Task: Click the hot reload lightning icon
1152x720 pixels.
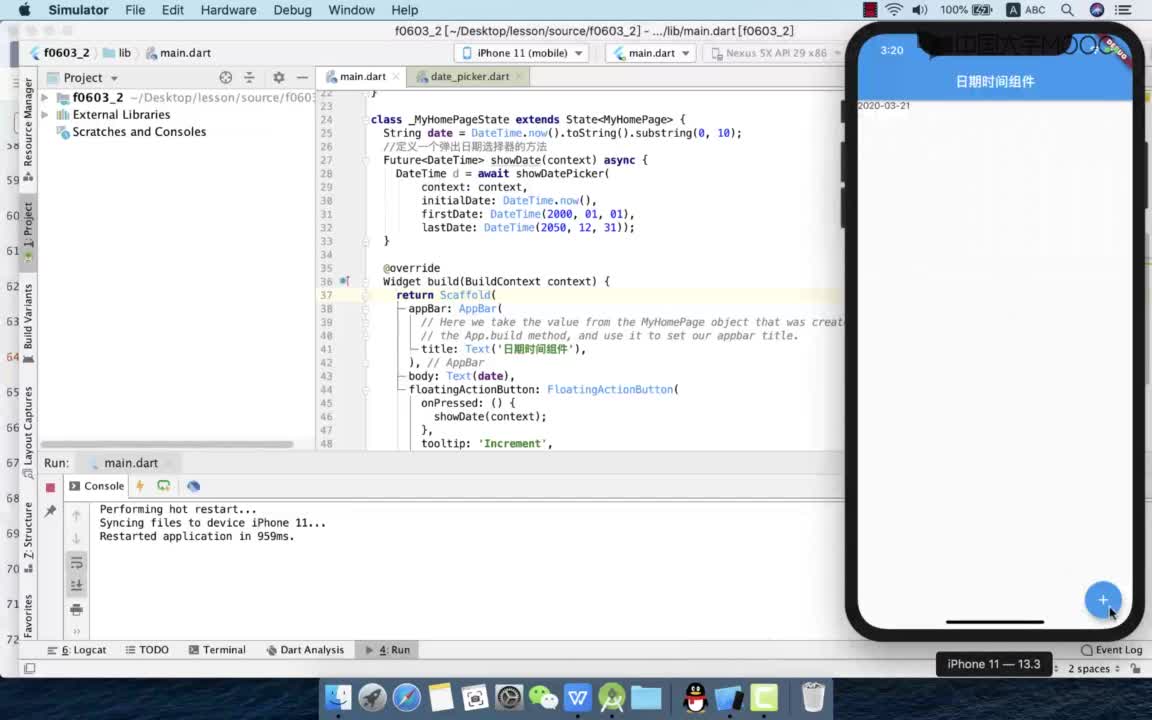Action: (x=140, y=486)
